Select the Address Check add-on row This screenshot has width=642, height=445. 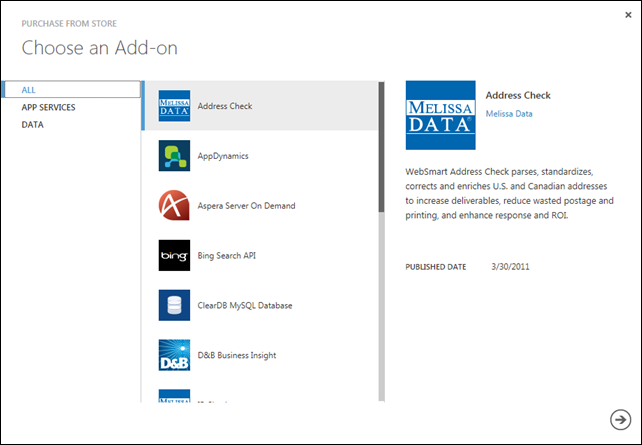(x=260, y=106)
